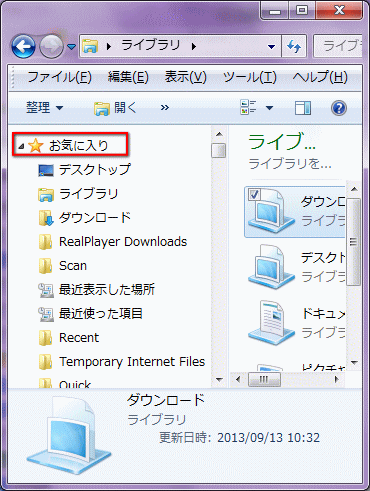Collapse the お気に入り tree triangle

21,146
